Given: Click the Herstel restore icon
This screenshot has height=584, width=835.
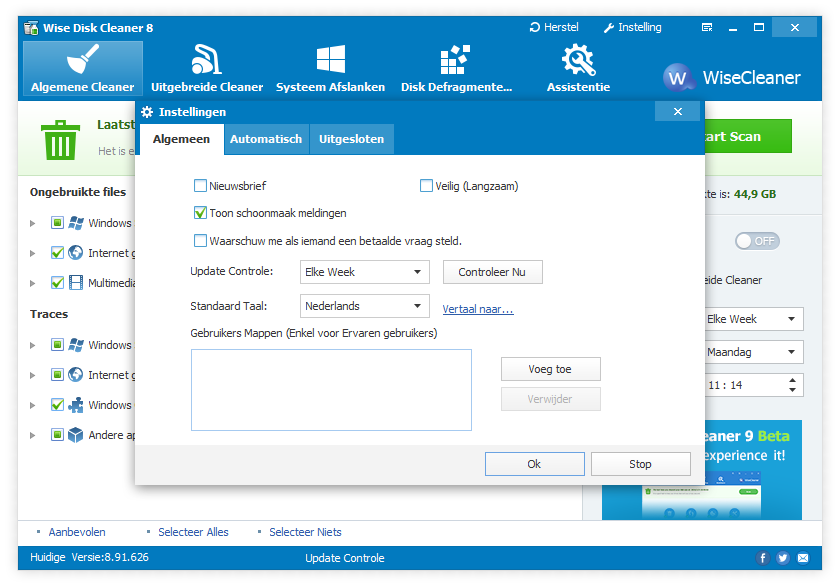Looking at the screenshot, I should click(535, 27).
